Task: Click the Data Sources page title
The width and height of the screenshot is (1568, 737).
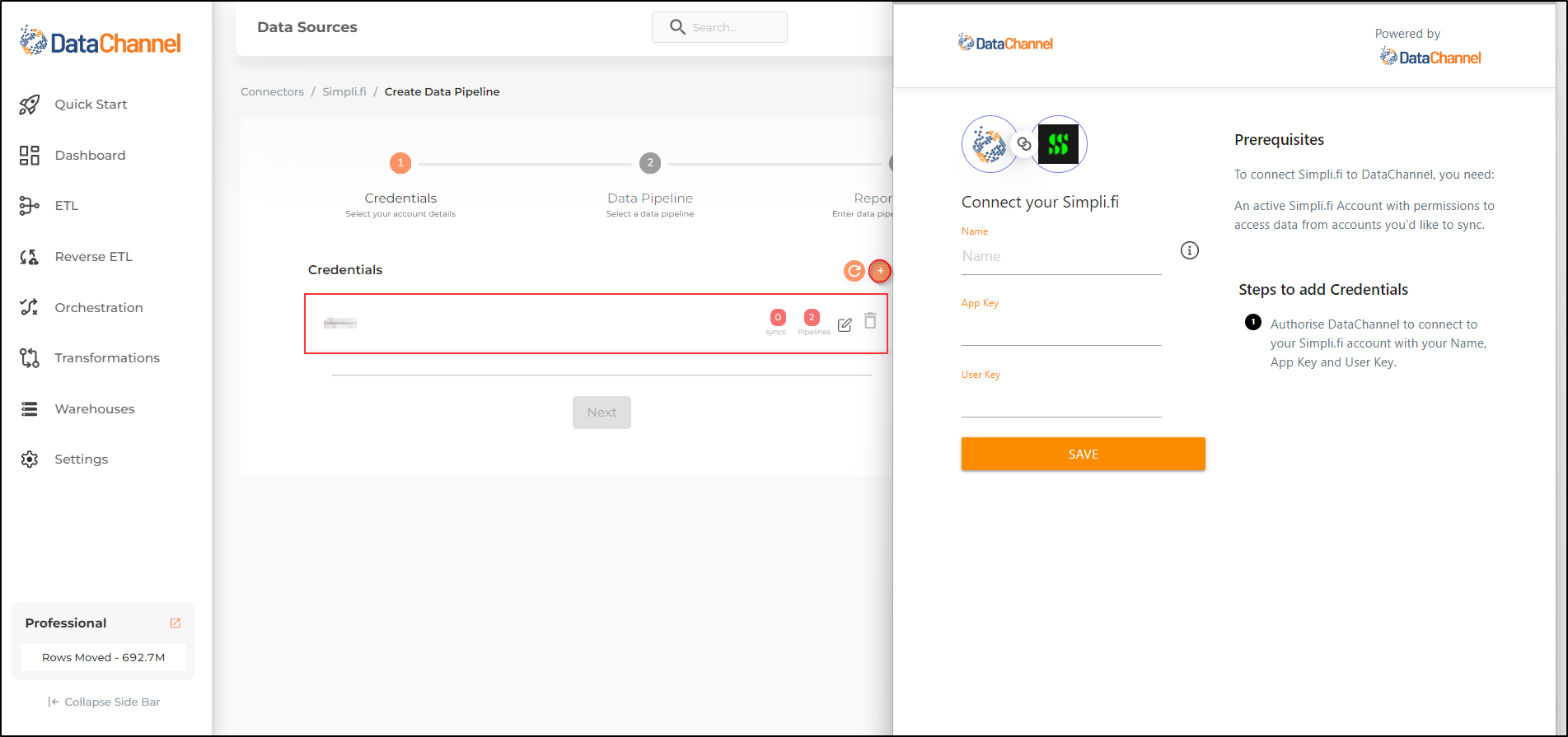Action: [x=307, y=27]
